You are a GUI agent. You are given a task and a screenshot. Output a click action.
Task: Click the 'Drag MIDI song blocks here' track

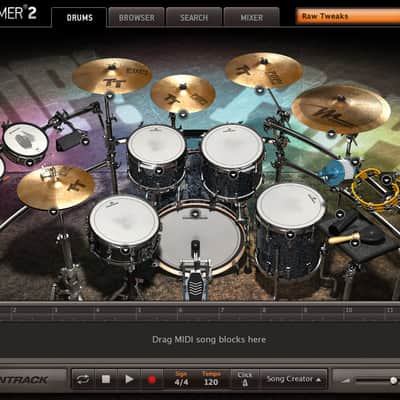pyautogui.click(x=200, y=339)
